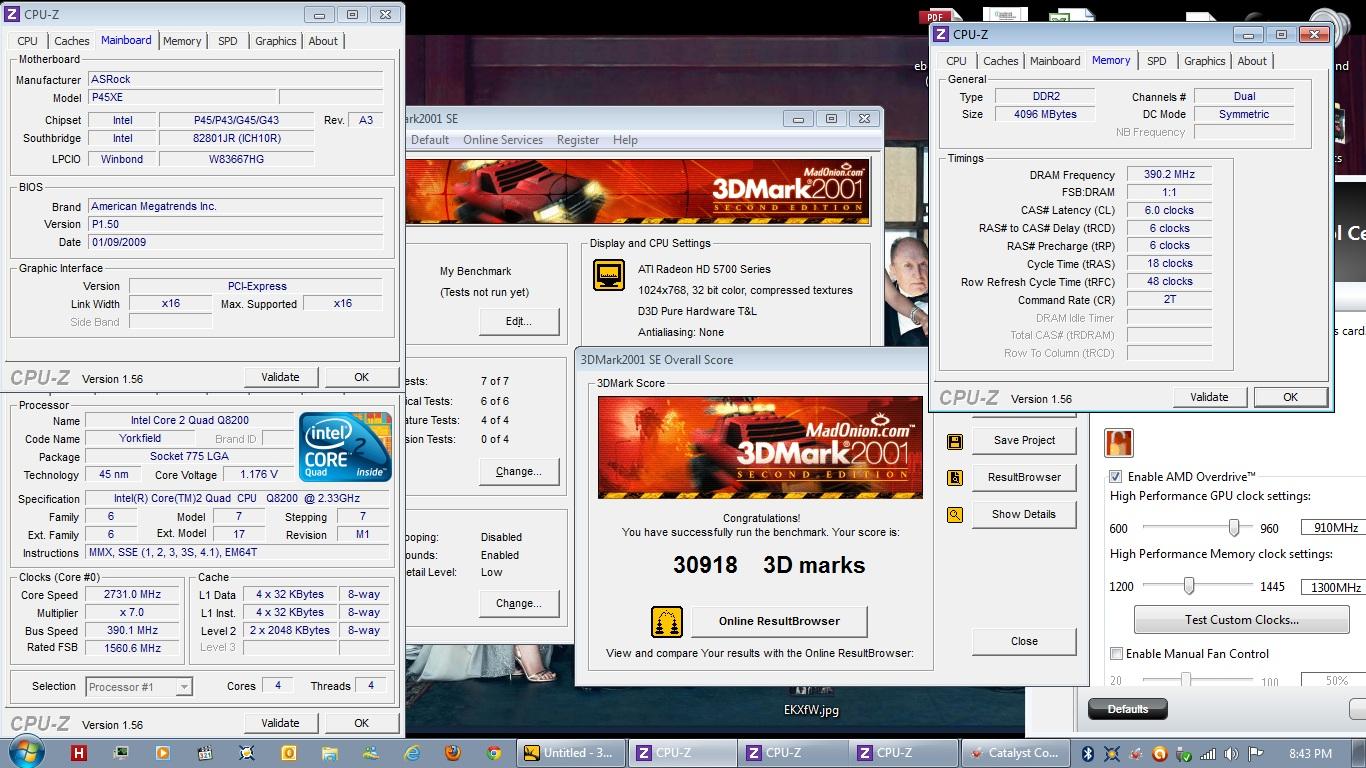Click Validate in the Memory CPU-Z window

(x=1209, y=397)
